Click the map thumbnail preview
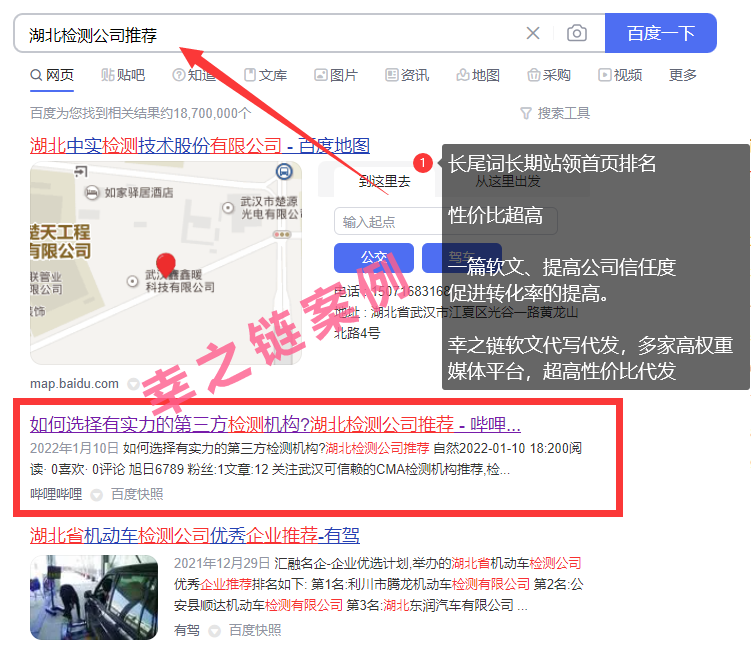The width and height of the screenshot is (751, 661). (x=166, y=263)
